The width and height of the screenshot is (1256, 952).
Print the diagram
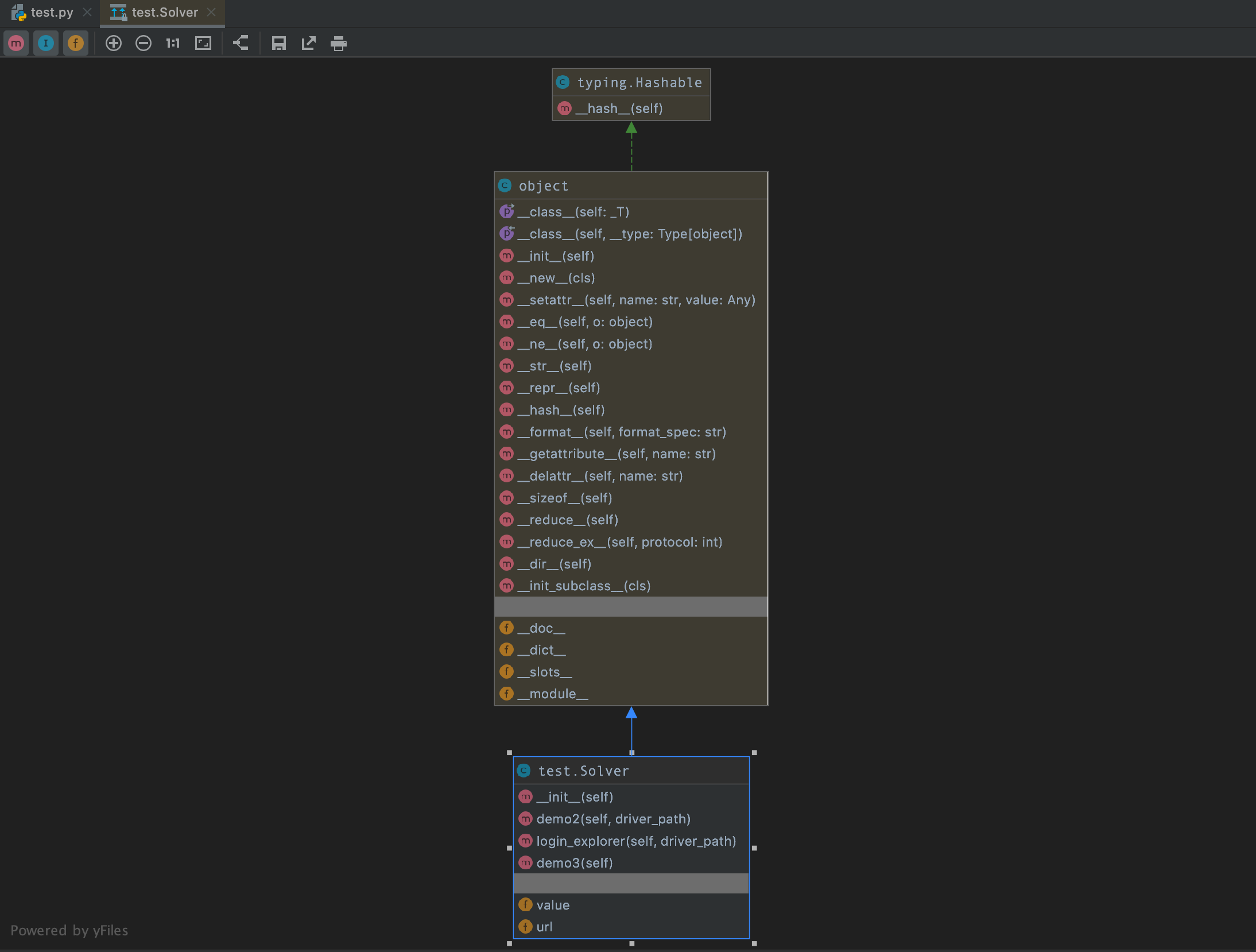pos(339,43)
